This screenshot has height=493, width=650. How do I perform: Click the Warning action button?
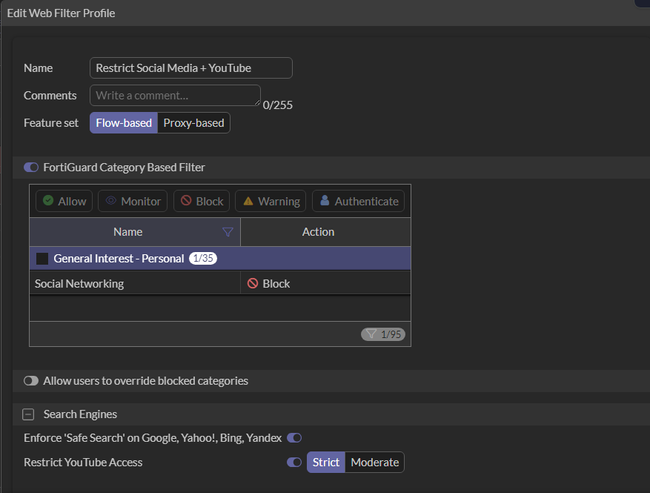tap(271, 201)
